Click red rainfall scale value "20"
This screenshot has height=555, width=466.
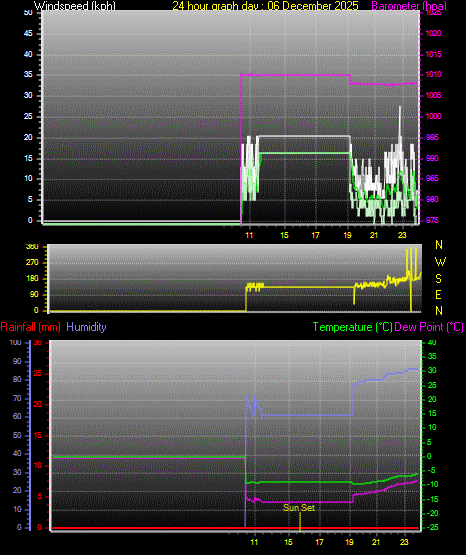tap(38, 405)
